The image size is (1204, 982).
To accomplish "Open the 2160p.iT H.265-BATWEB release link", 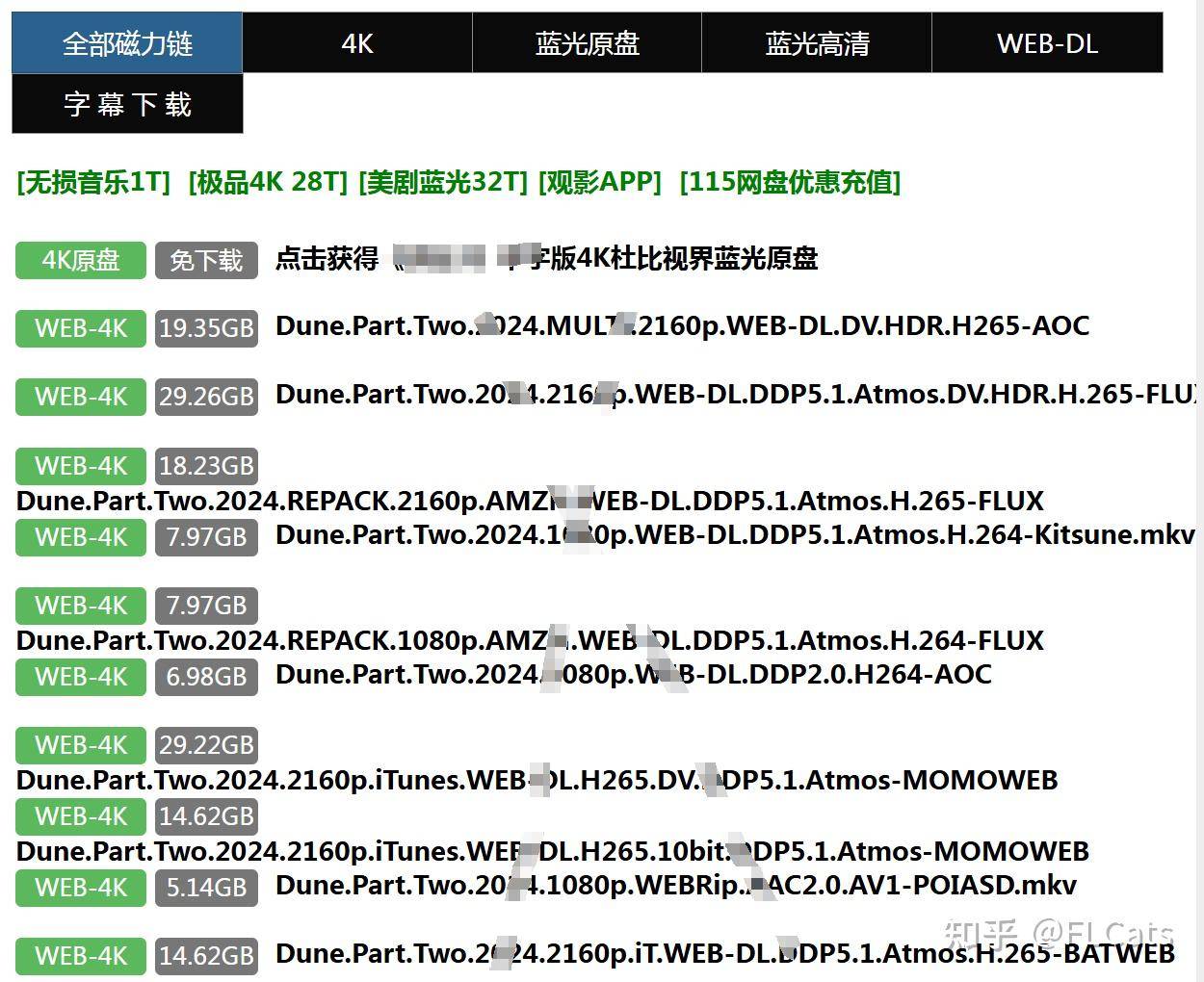I will [x=725, y=953].
